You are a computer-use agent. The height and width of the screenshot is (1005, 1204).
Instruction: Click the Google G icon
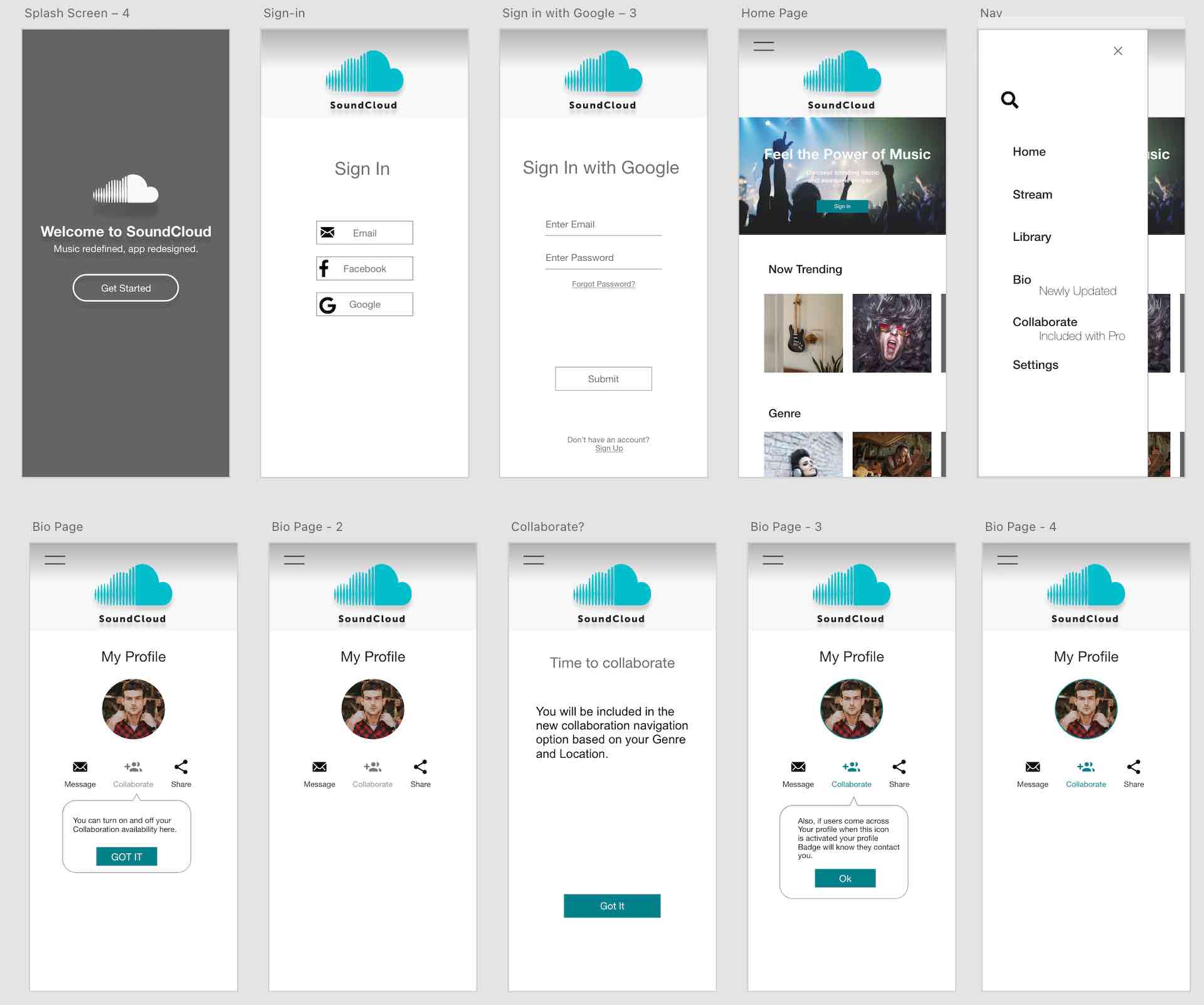(327, 305)
